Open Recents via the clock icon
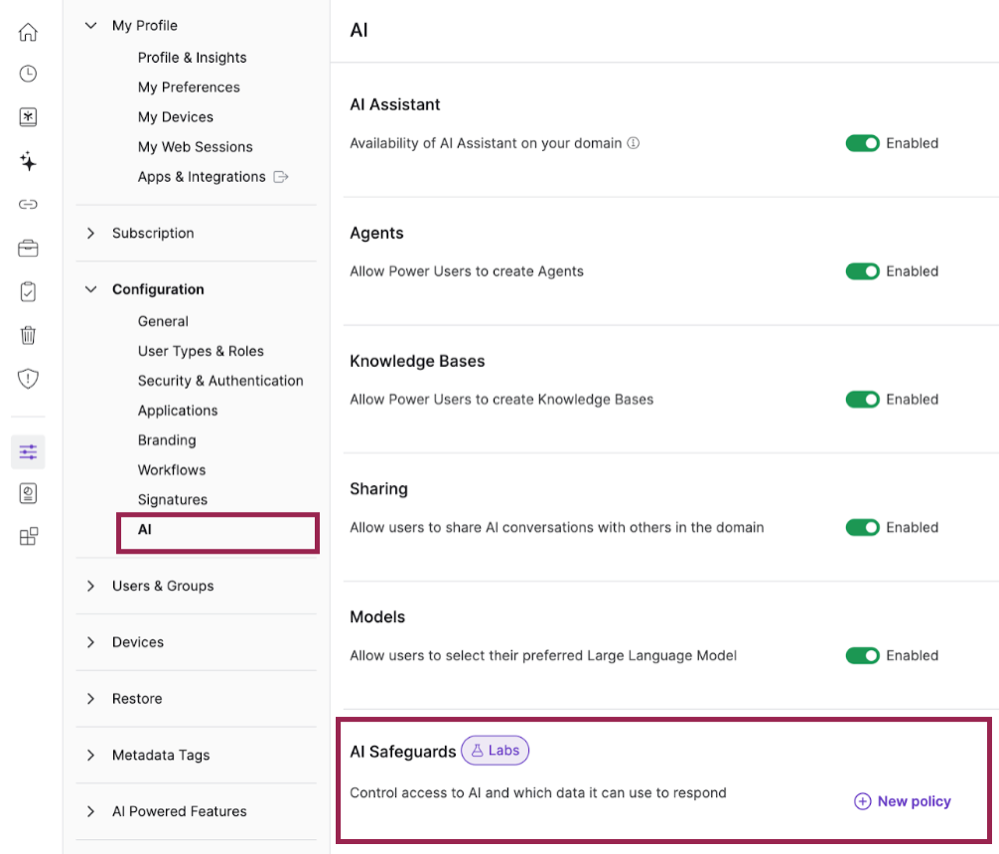 coord(28,74)
